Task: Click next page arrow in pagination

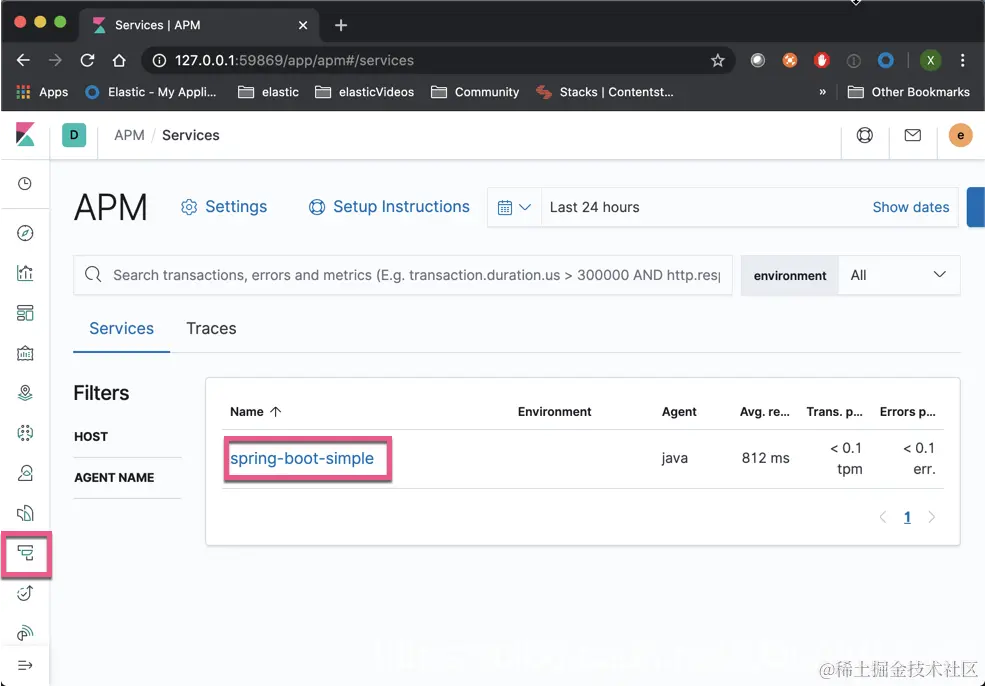Action: pyautogui.click(x=932, y=517)
